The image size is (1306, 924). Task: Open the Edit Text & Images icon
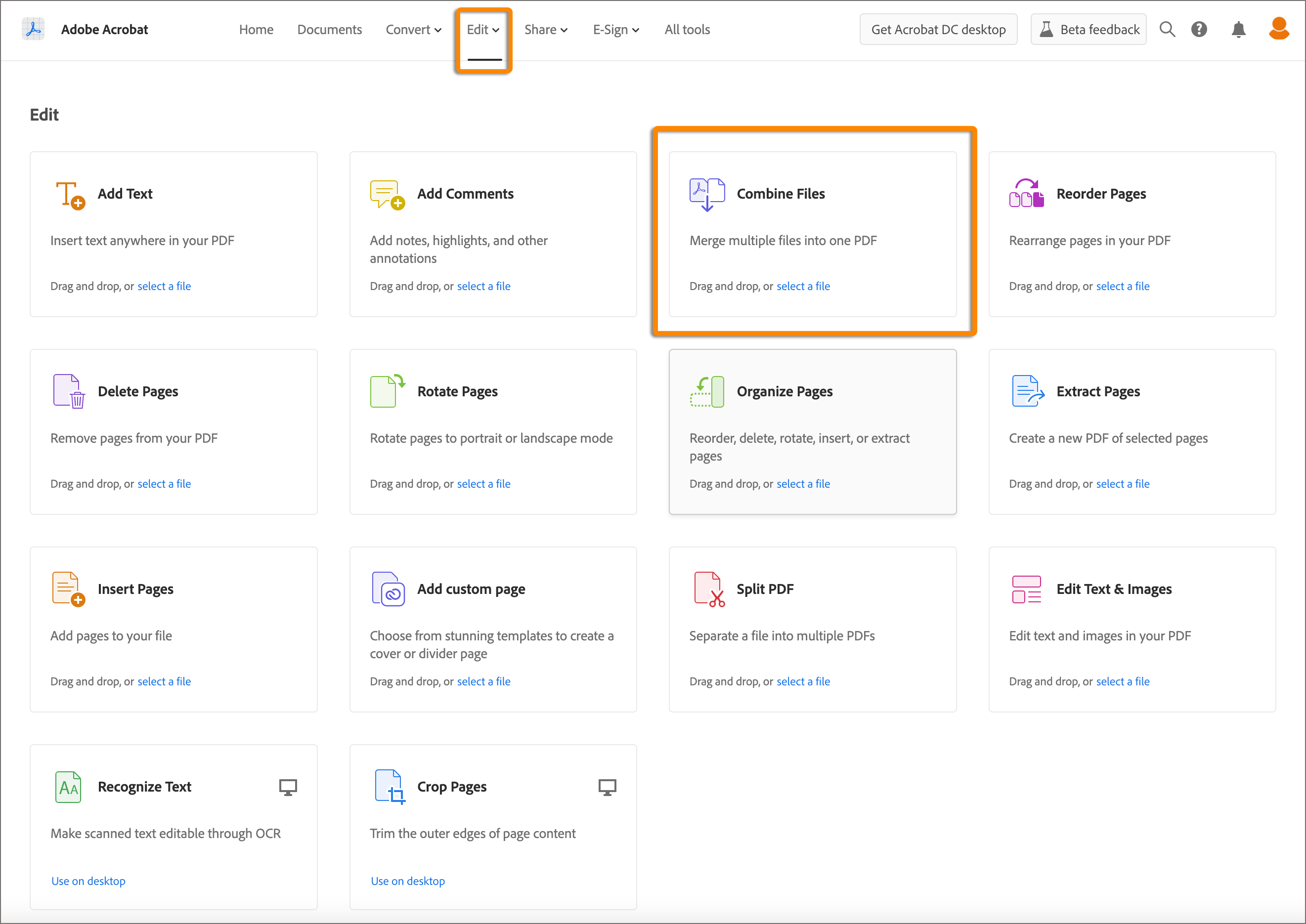[x=1026, y=589]
